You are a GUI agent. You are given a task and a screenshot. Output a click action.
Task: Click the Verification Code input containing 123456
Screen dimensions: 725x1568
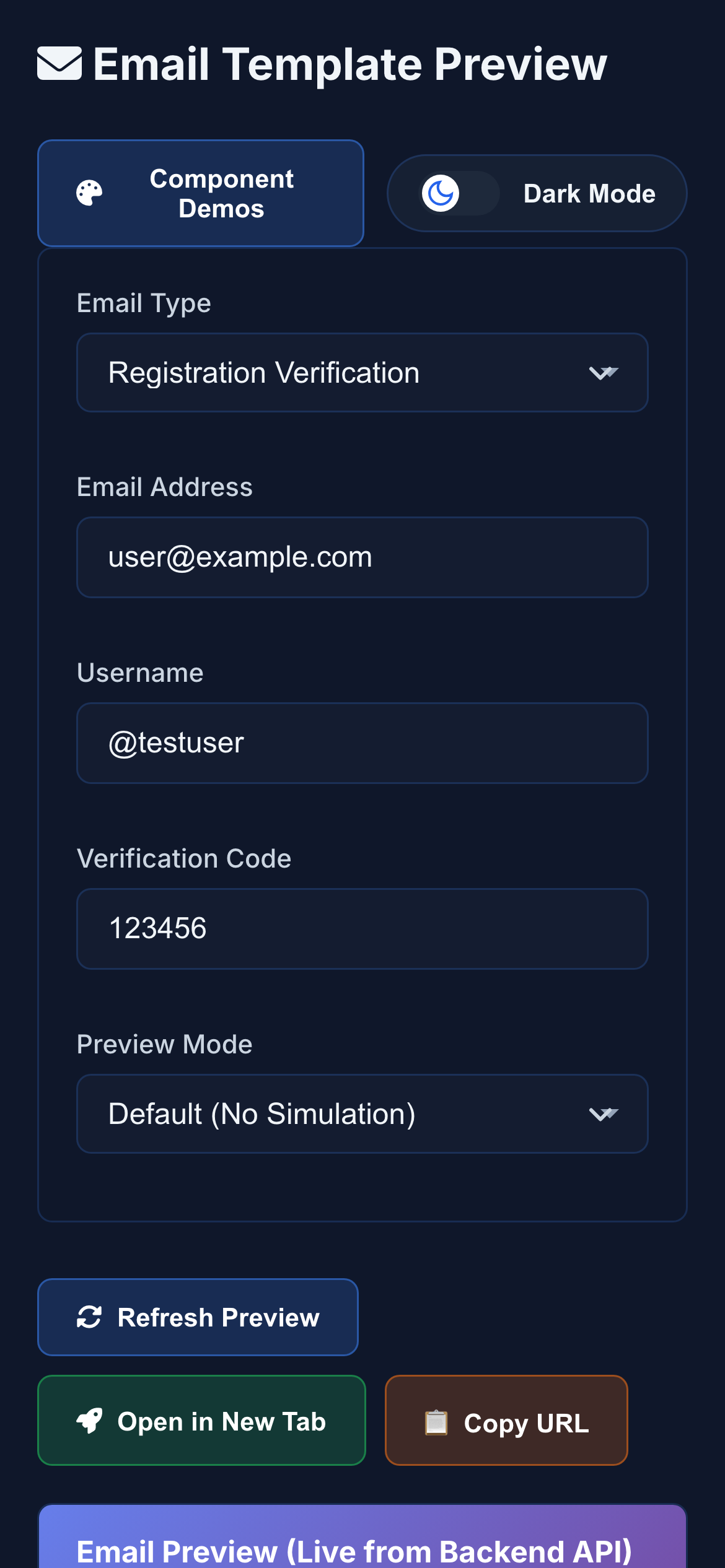(362, 928)
